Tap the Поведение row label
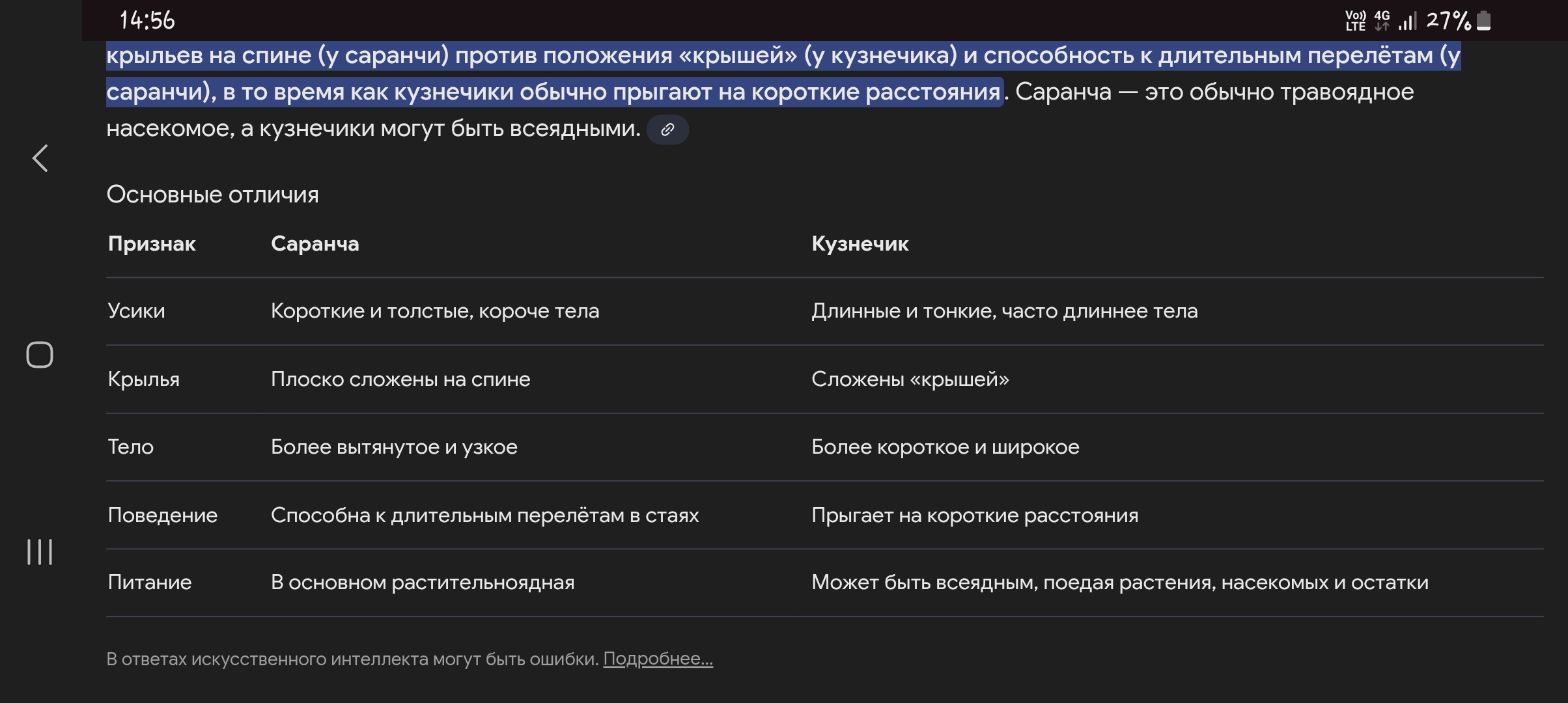The height and width of the screenshot is (703, 1568). point(162,516)
